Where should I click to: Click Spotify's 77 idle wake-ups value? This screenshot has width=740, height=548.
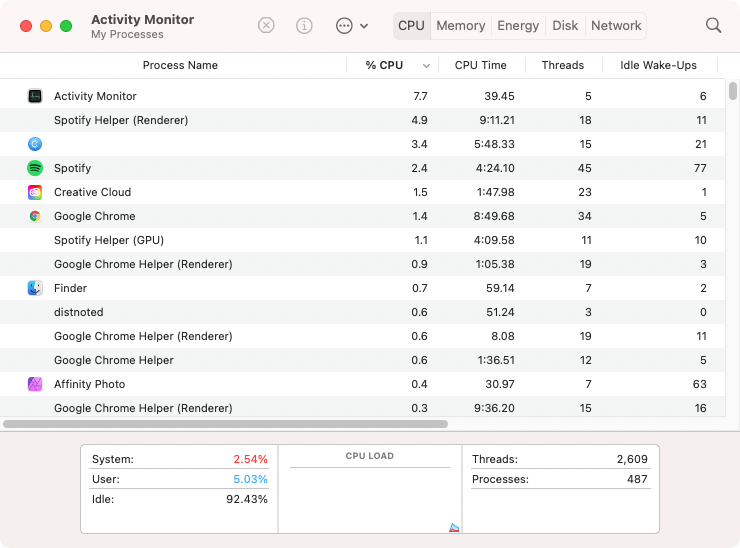[700, 168]
